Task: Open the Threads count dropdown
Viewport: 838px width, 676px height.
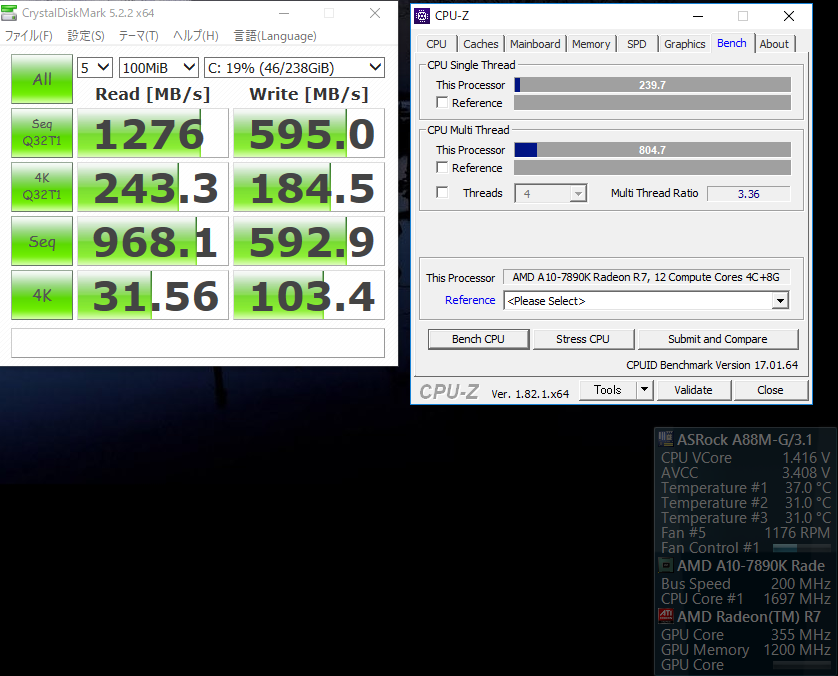Action: pos(550,193)
